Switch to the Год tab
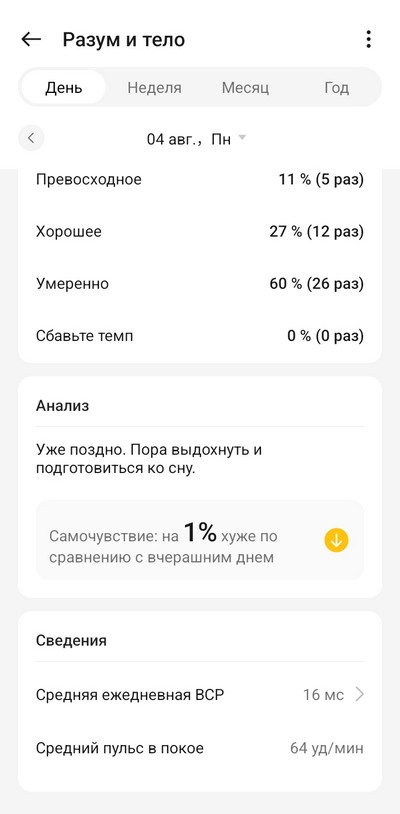400x814 pixels. click(337, 87)
